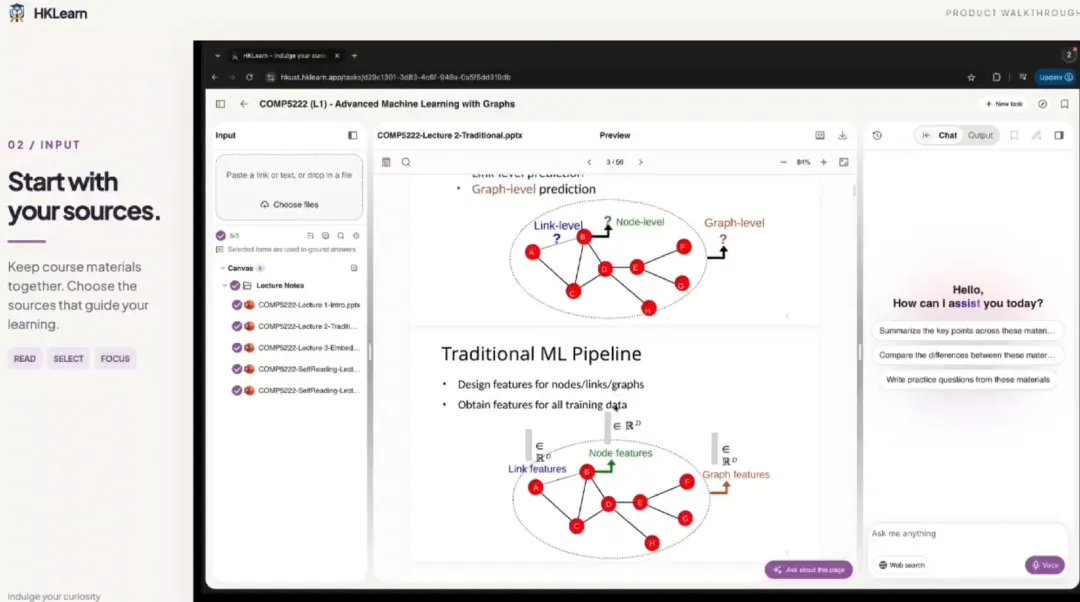Deselect COMP5222-Lecture 3-Embed checkbox
Image resolution: width=1080 pixels, height=602 pixels.
pyautogui.click(x=237, y=348)
